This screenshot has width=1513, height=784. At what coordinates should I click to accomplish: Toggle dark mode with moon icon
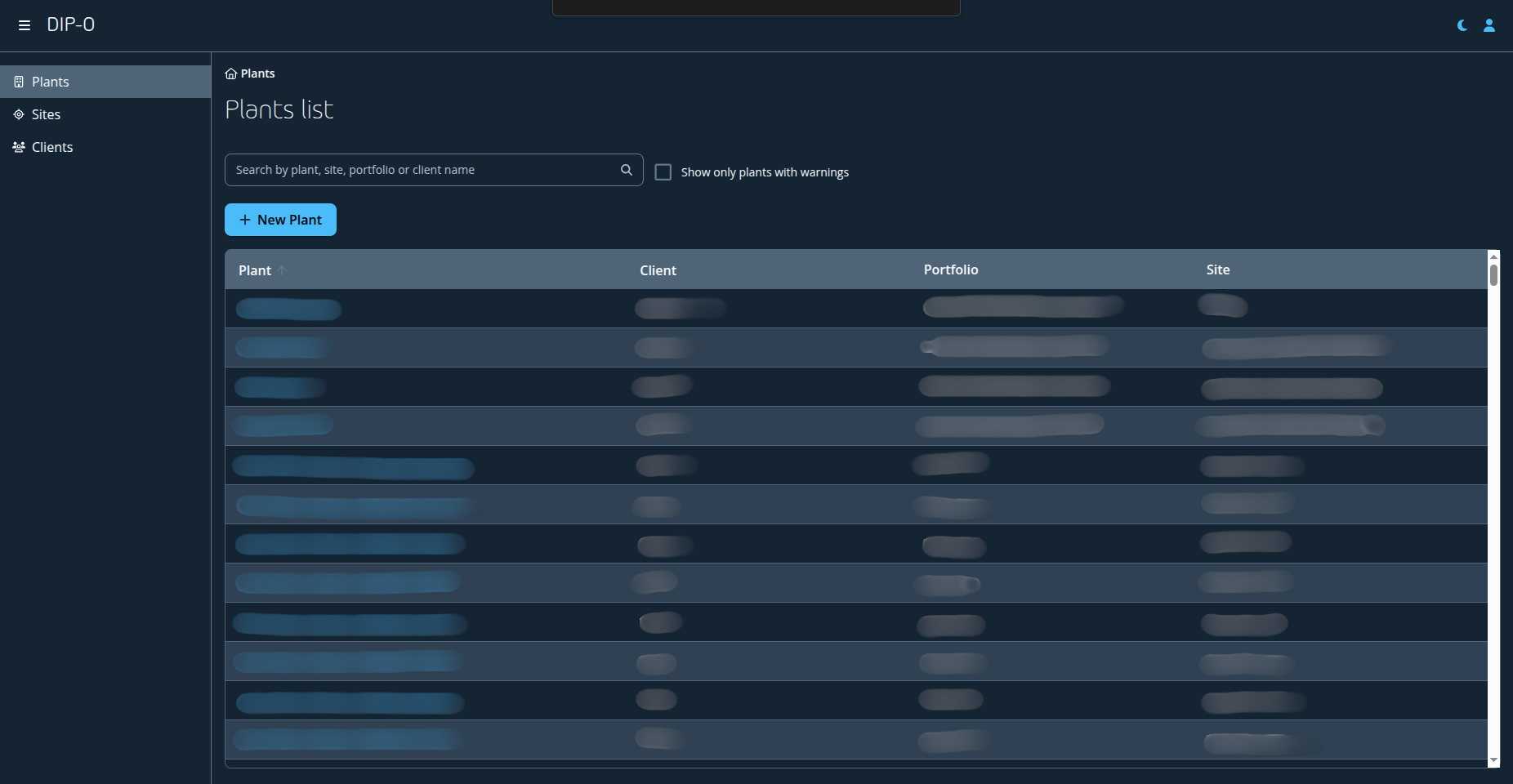1462,25
